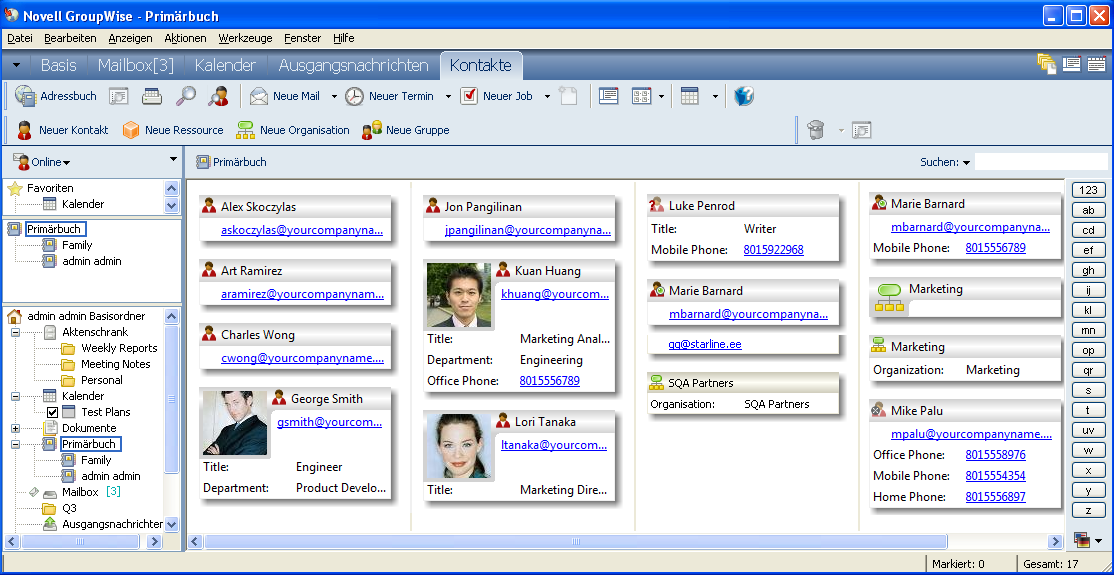Click the printer icon in toolbar
The width and height of the screenshot is (1114, 575).
[x=152, y=96]
